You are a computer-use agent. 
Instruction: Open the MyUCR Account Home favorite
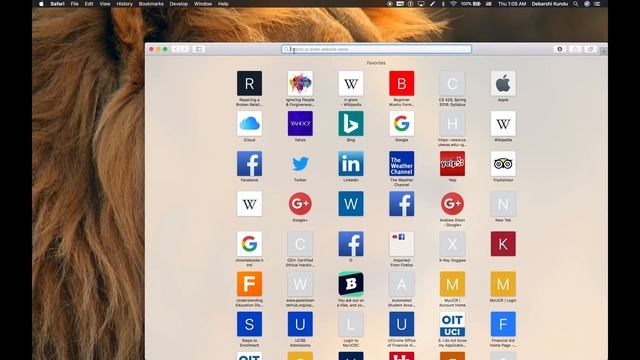coord(452,284)
